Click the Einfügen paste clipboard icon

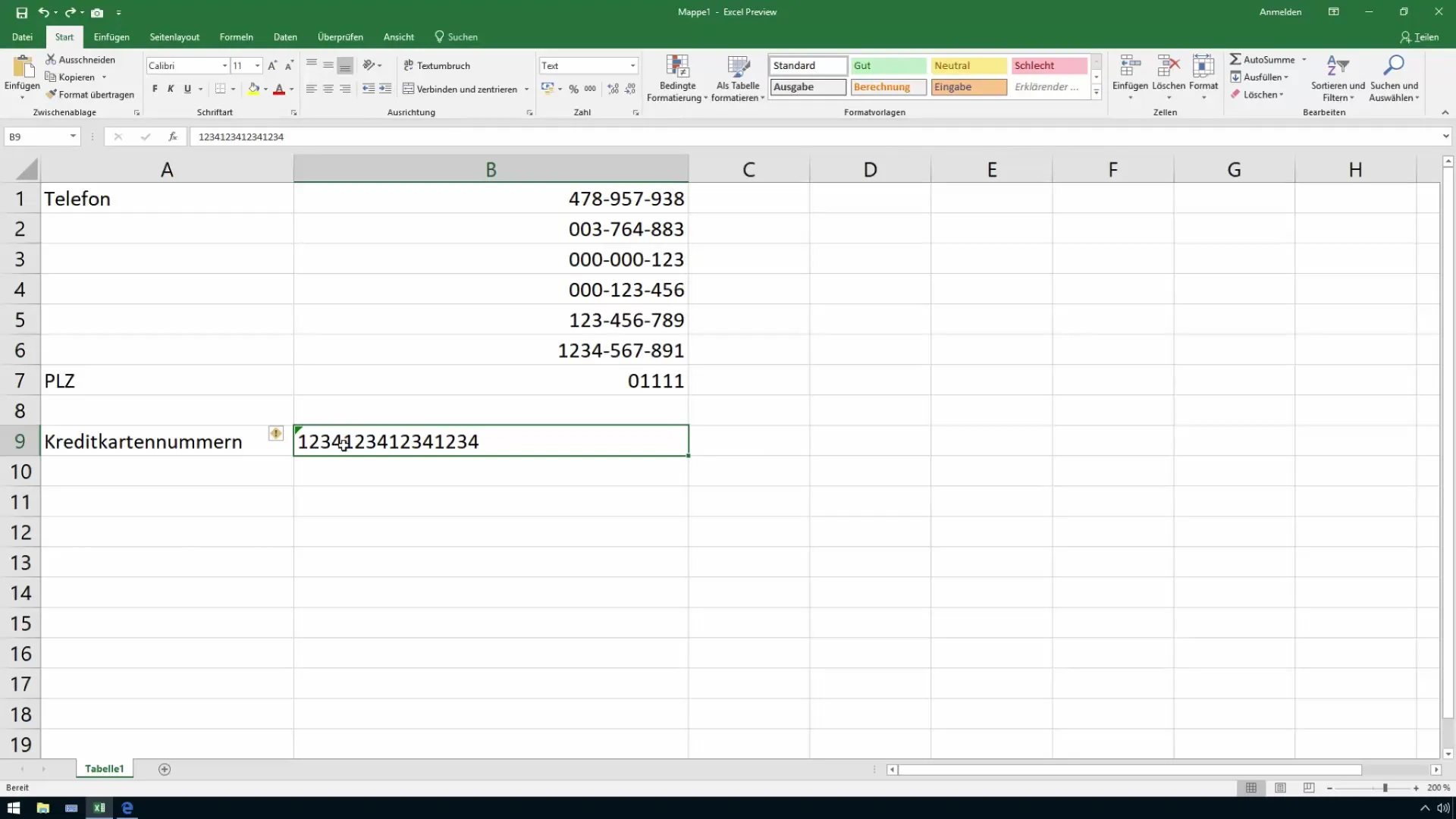23,67
